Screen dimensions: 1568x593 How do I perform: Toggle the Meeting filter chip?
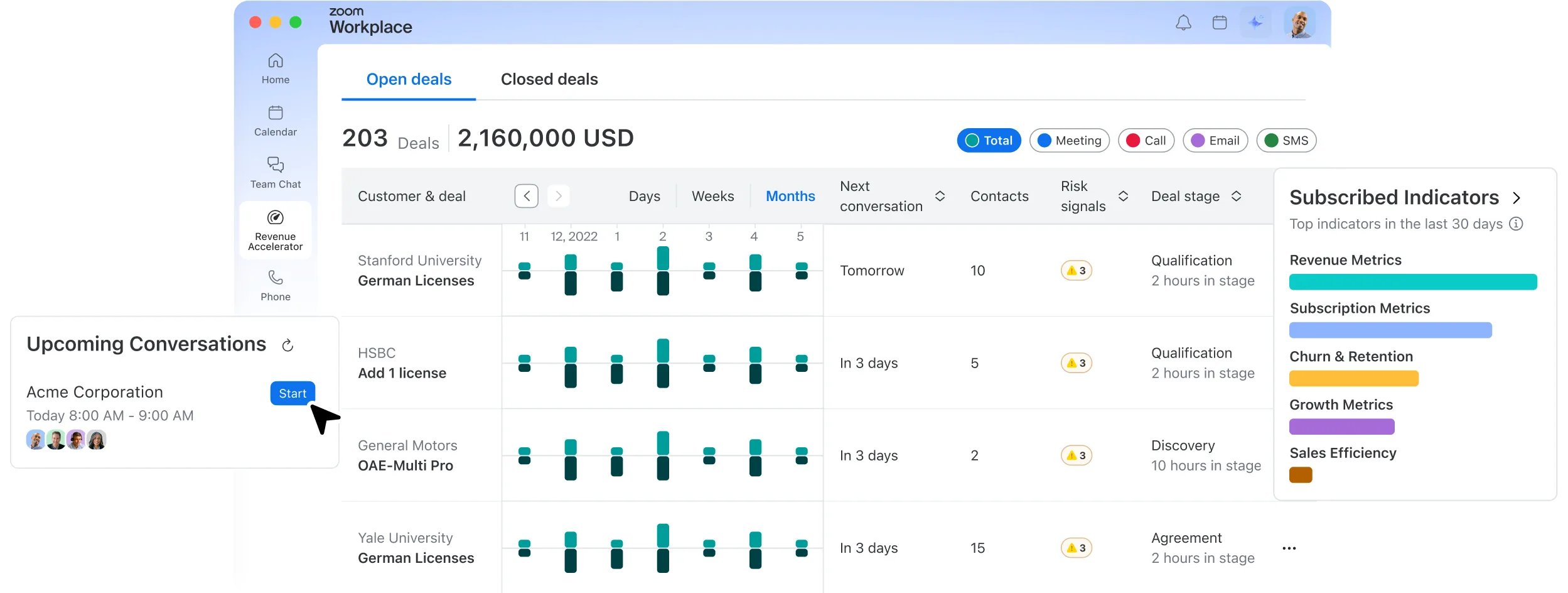(x=1070, y=141)
